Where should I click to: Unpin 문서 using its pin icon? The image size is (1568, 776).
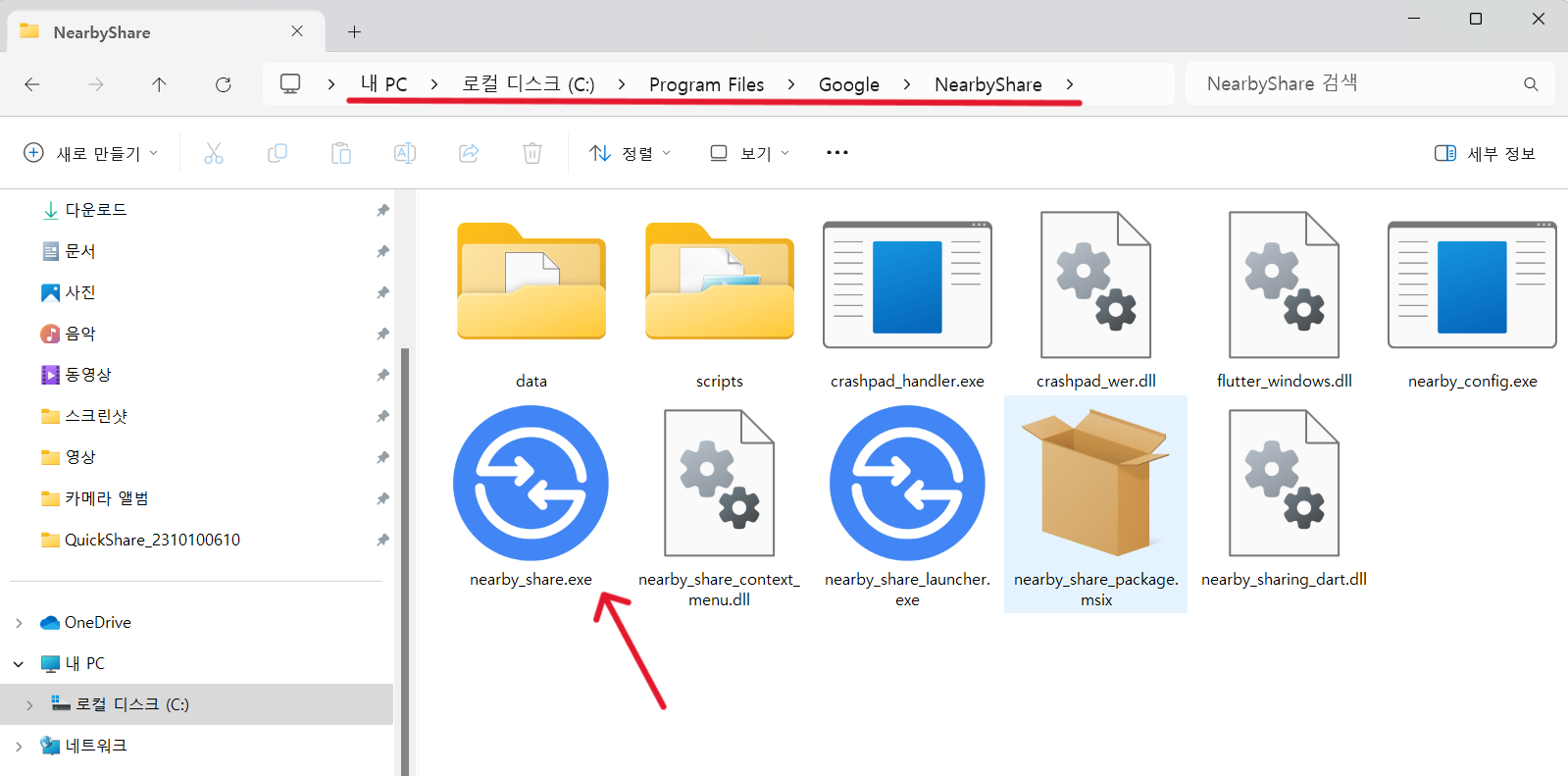coord(382,251)
